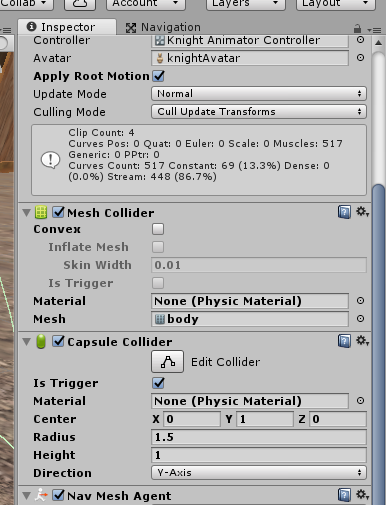This screenshot has height=505, width=386.
Task: Disable the Nav Mesh Agent checkbox
Action: [x=58, y=495]
